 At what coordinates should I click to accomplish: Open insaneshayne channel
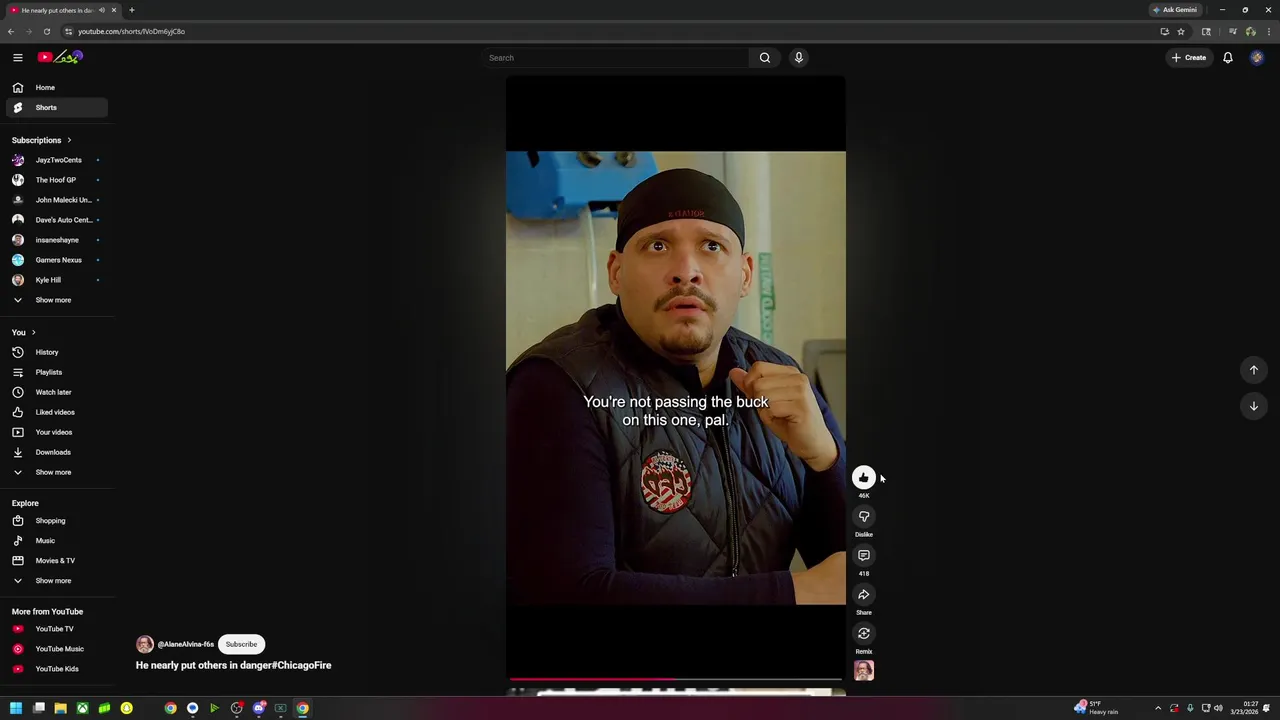coord(56,240)
